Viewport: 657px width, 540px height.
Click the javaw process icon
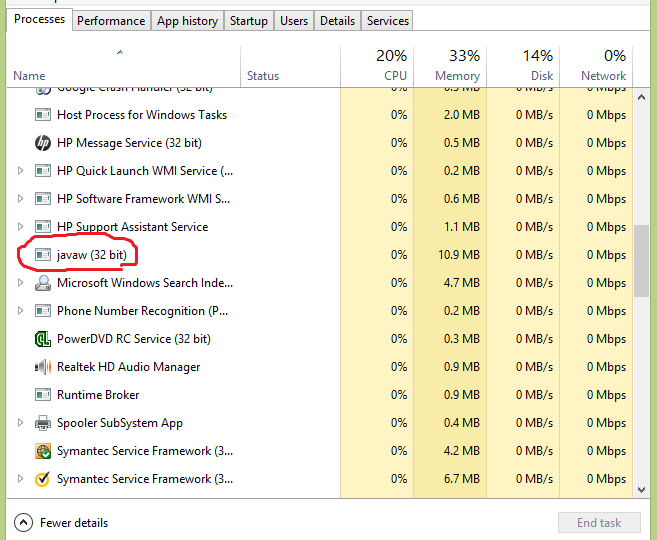tap(43, 255)
